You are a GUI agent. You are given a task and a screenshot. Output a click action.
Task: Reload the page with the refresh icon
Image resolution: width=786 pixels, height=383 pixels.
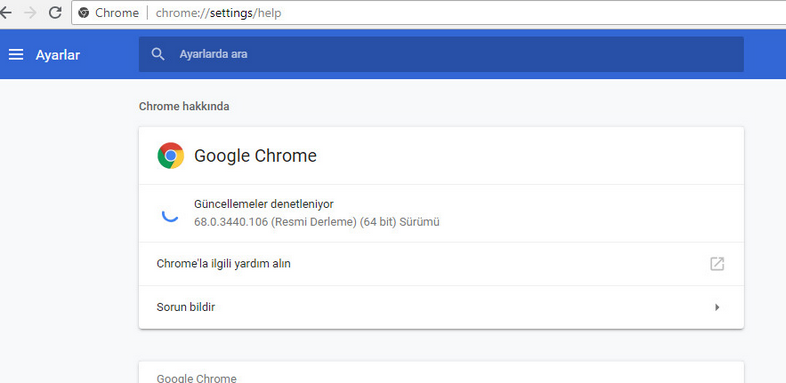[55, 13]
